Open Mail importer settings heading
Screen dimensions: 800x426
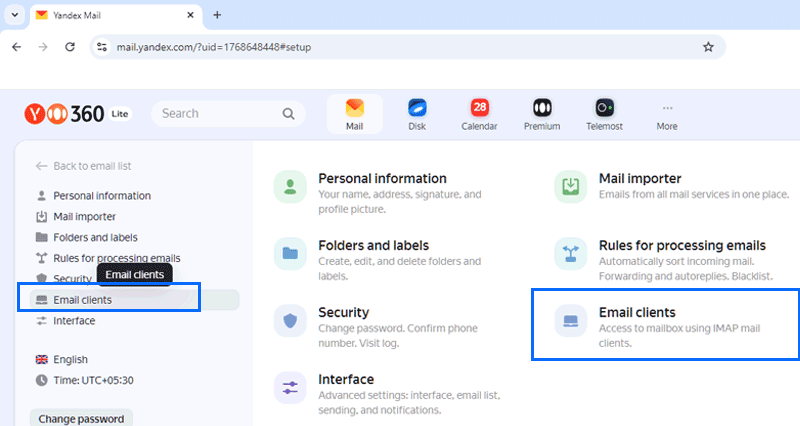(x=640, y=179)
